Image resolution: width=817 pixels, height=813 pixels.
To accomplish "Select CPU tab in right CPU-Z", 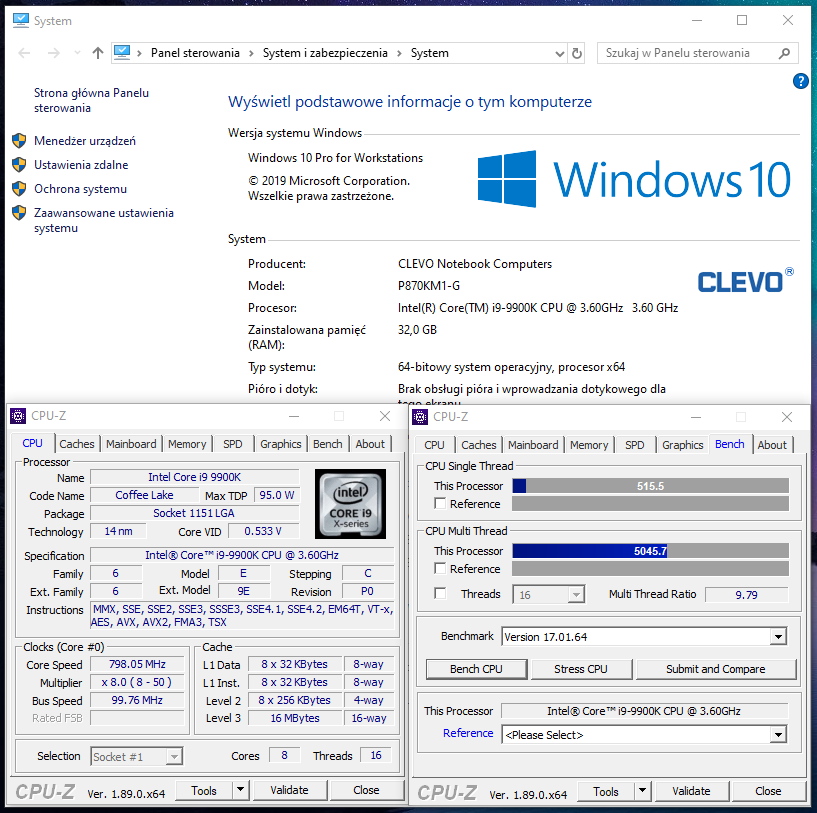I will coord(434,445).
